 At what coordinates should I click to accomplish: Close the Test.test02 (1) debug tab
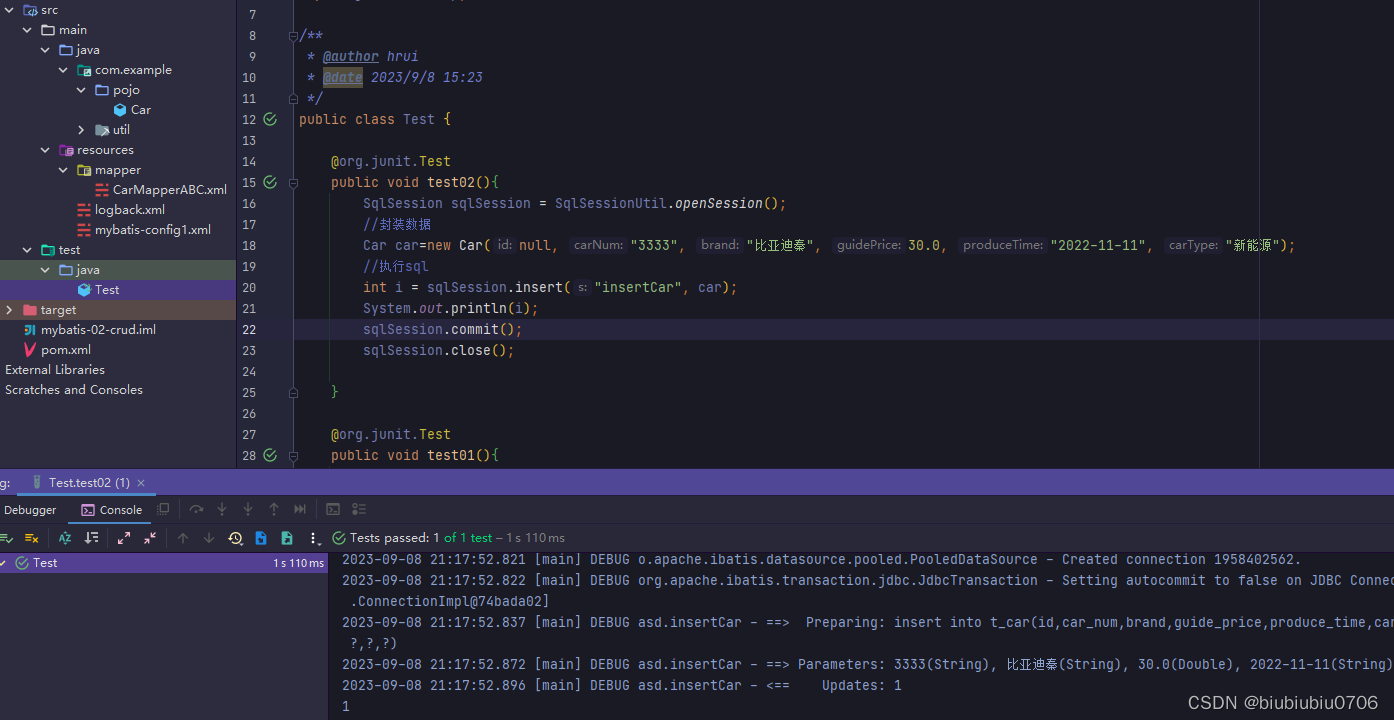(141, 483)
